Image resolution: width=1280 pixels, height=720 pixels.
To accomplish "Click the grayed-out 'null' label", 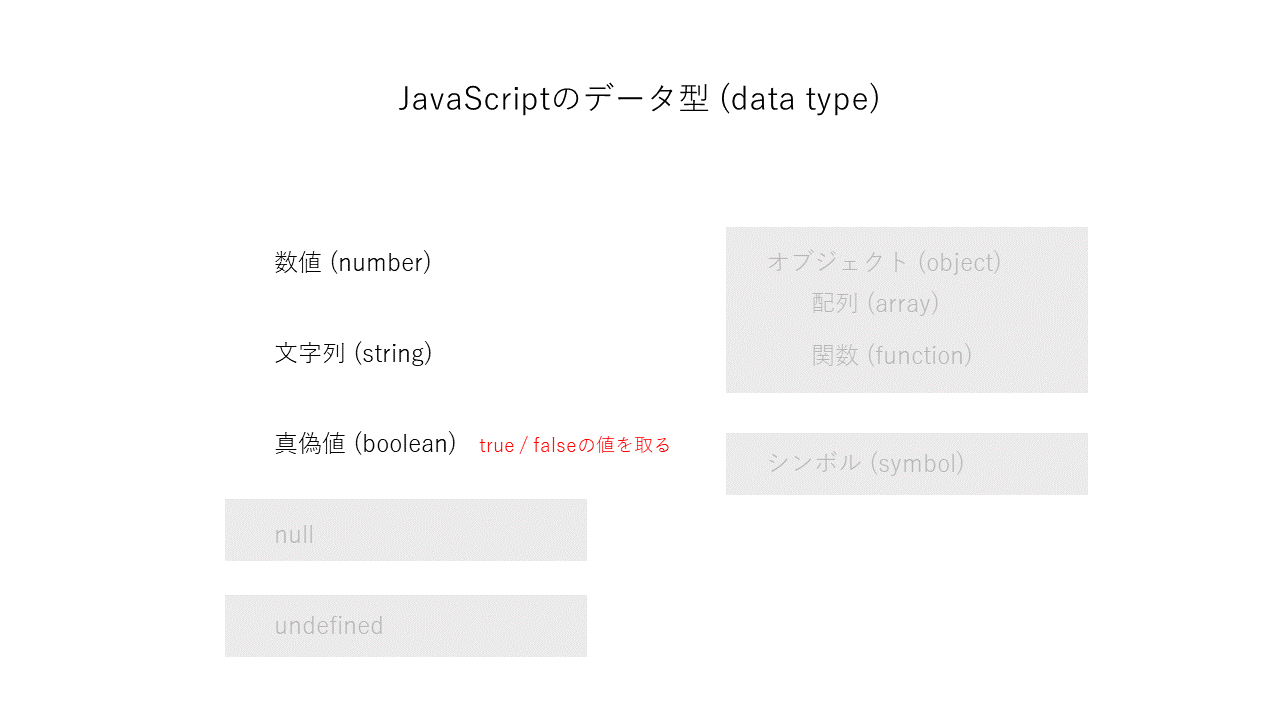I will click(x=295, y=535).
